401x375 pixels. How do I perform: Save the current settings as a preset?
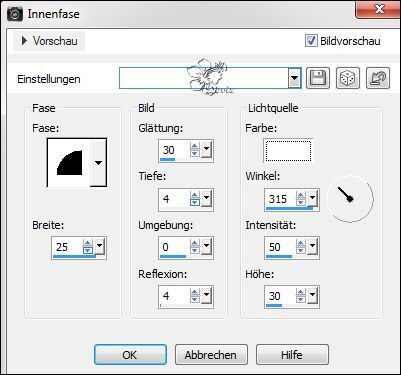tap(318, 78)
